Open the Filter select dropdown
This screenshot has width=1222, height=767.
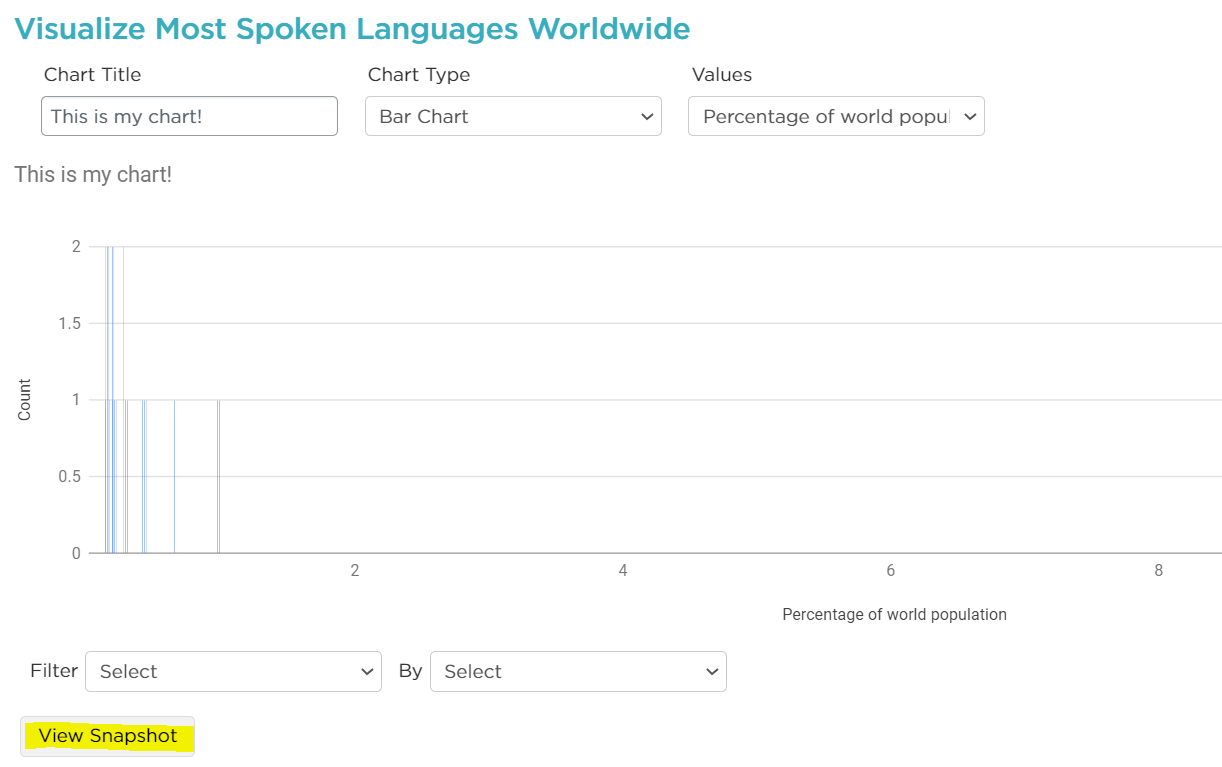(x=233, y=671)
